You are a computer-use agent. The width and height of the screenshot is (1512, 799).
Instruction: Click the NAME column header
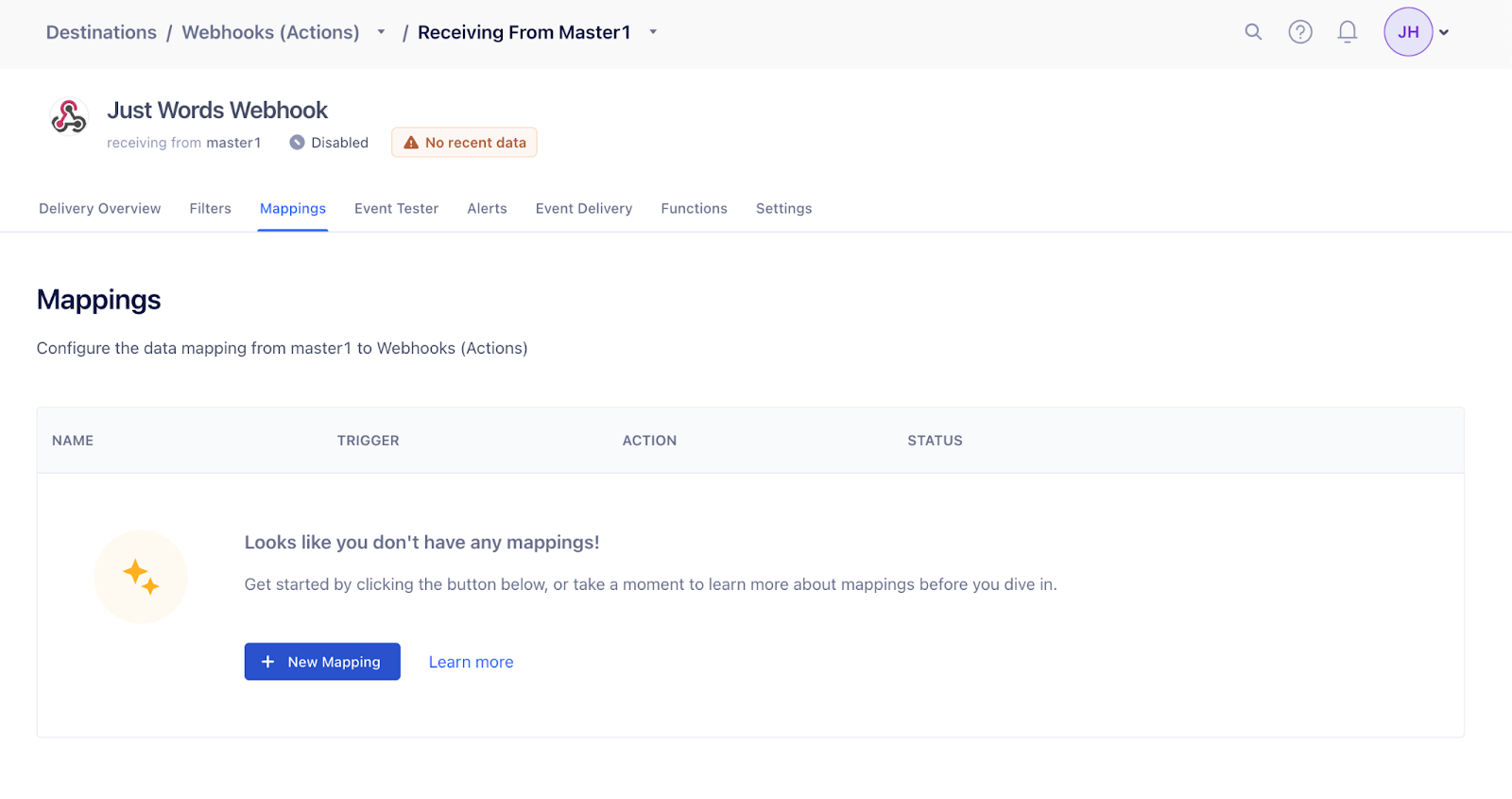point(73,441)
